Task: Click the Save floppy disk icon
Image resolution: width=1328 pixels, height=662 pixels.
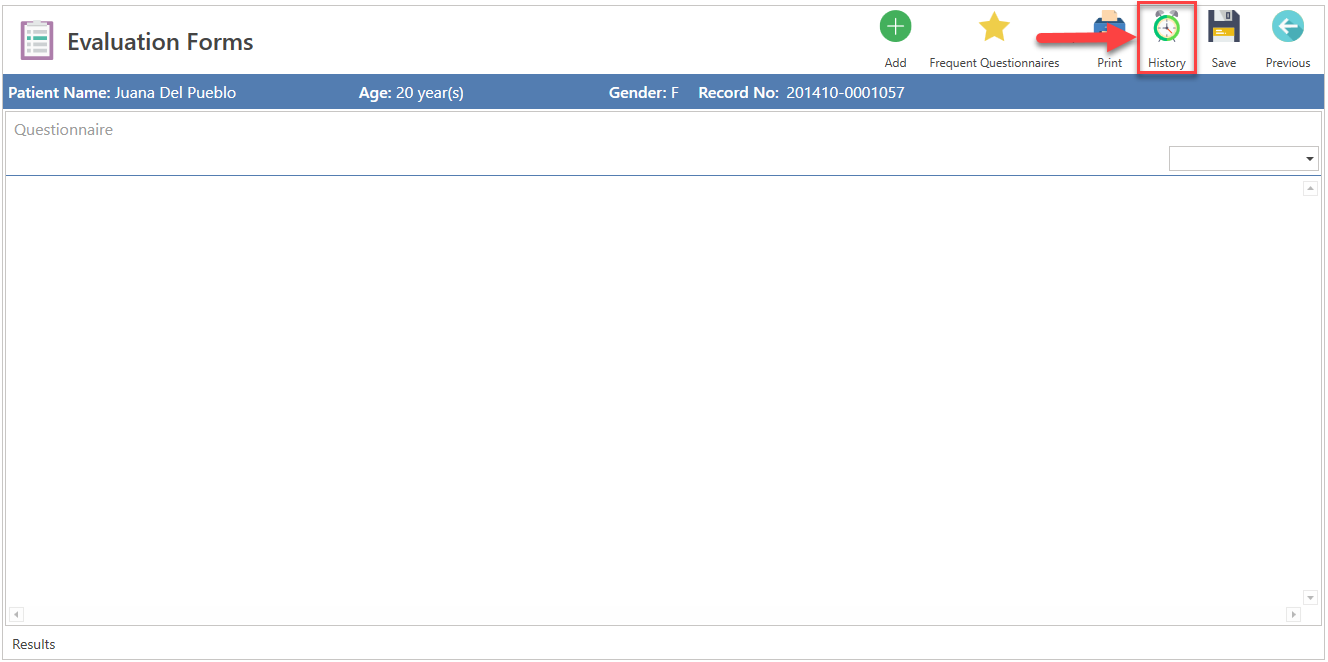Action: 1224,27
